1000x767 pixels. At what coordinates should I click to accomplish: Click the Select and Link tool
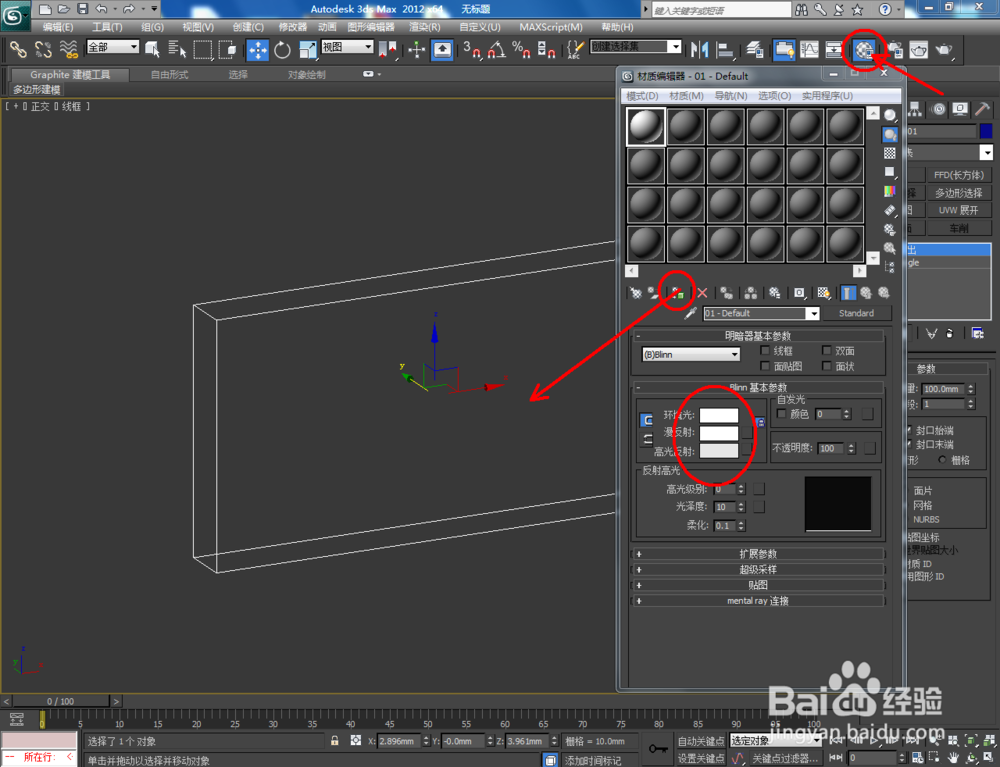(18, 49)
